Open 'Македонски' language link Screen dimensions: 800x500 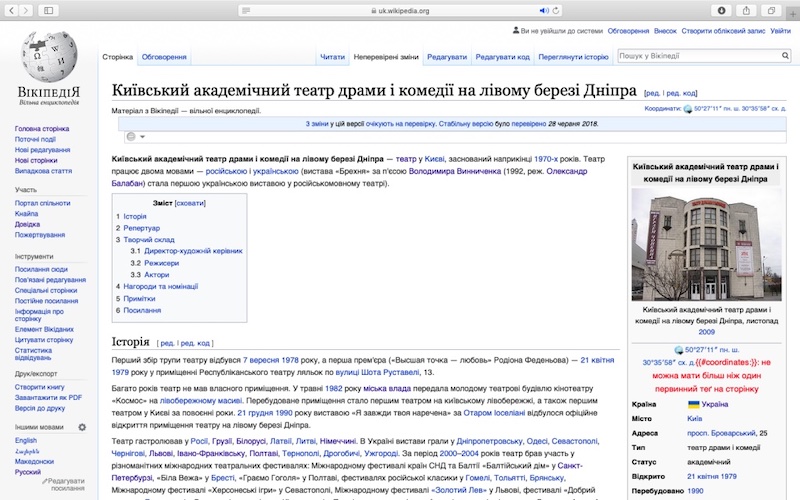34,461
